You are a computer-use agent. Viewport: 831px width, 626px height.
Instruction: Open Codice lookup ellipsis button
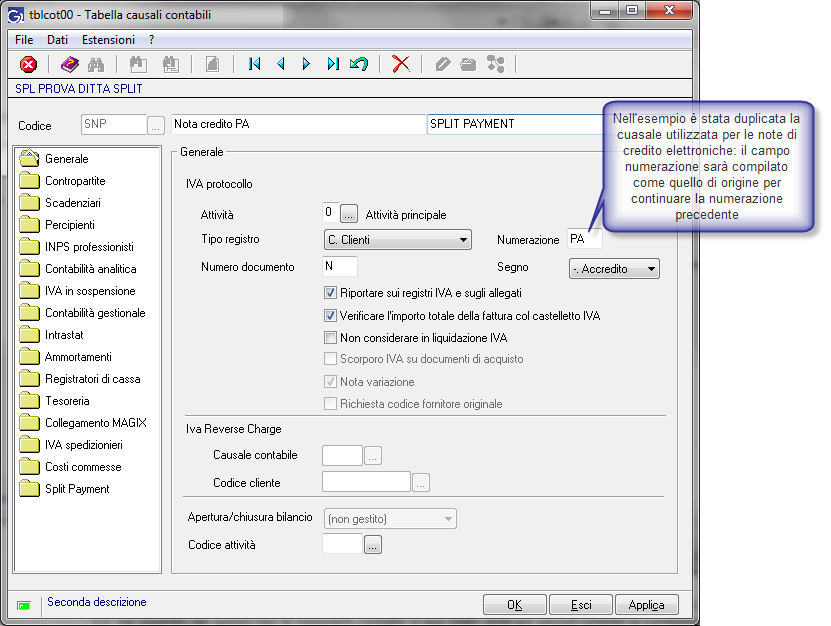click(155, 125)
